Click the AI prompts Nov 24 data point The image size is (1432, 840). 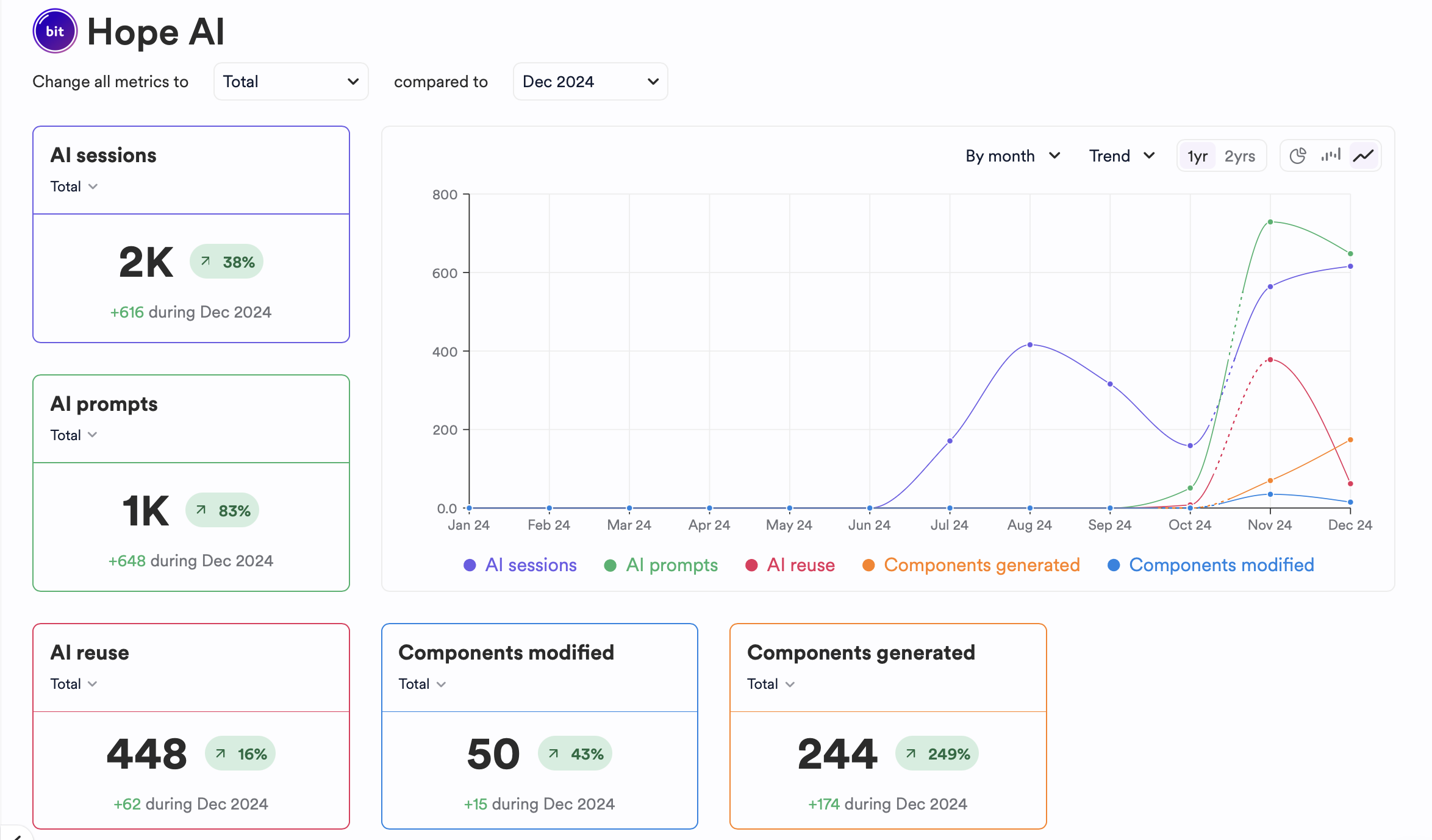tap(1270, 222)
